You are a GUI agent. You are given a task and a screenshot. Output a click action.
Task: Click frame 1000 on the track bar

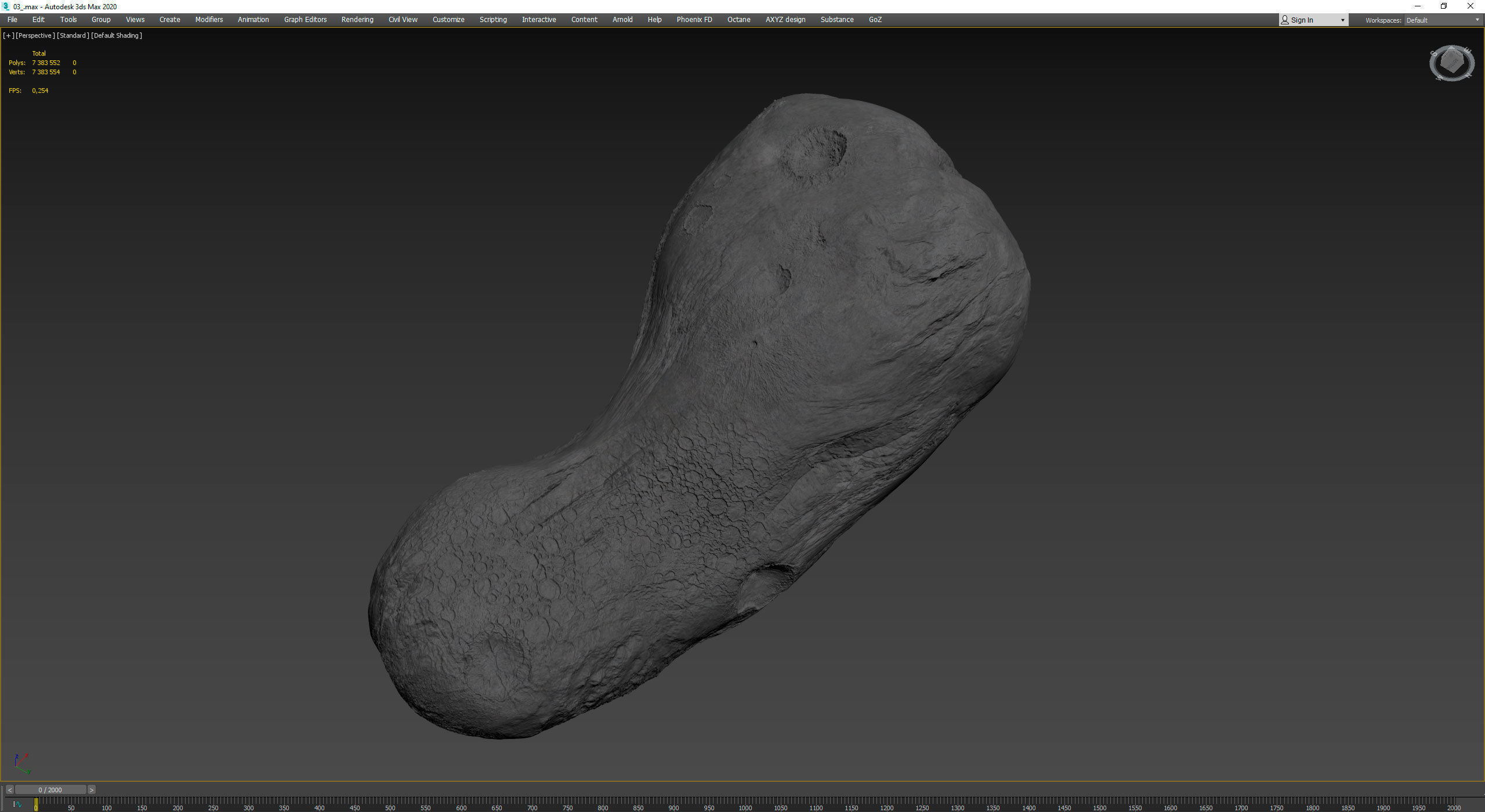[745, 807]
